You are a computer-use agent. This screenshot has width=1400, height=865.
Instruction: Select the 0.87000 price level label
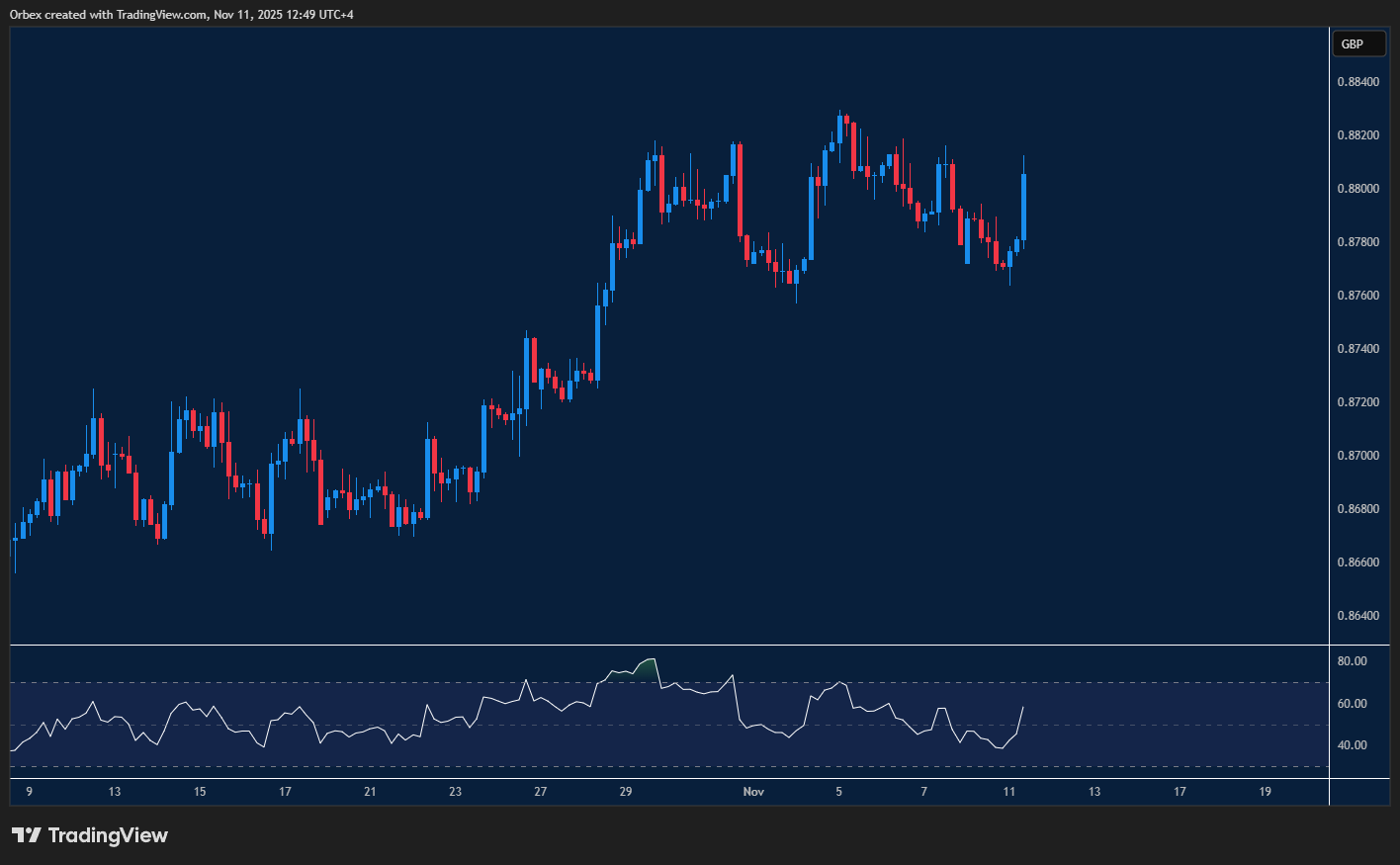tap(1357, 456)
